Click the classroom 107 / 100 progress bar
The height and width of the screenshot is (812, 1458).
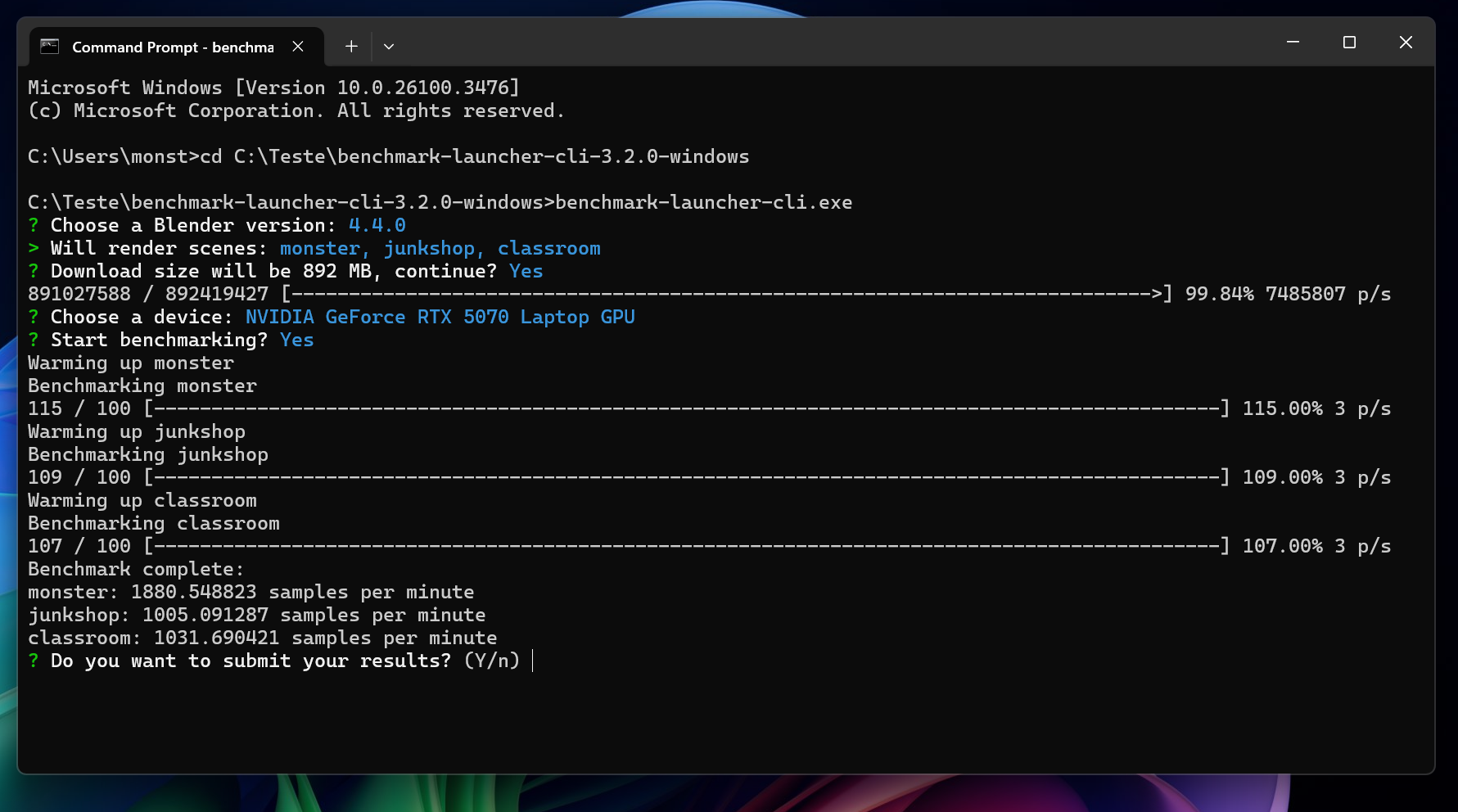[x=687, y=546]
